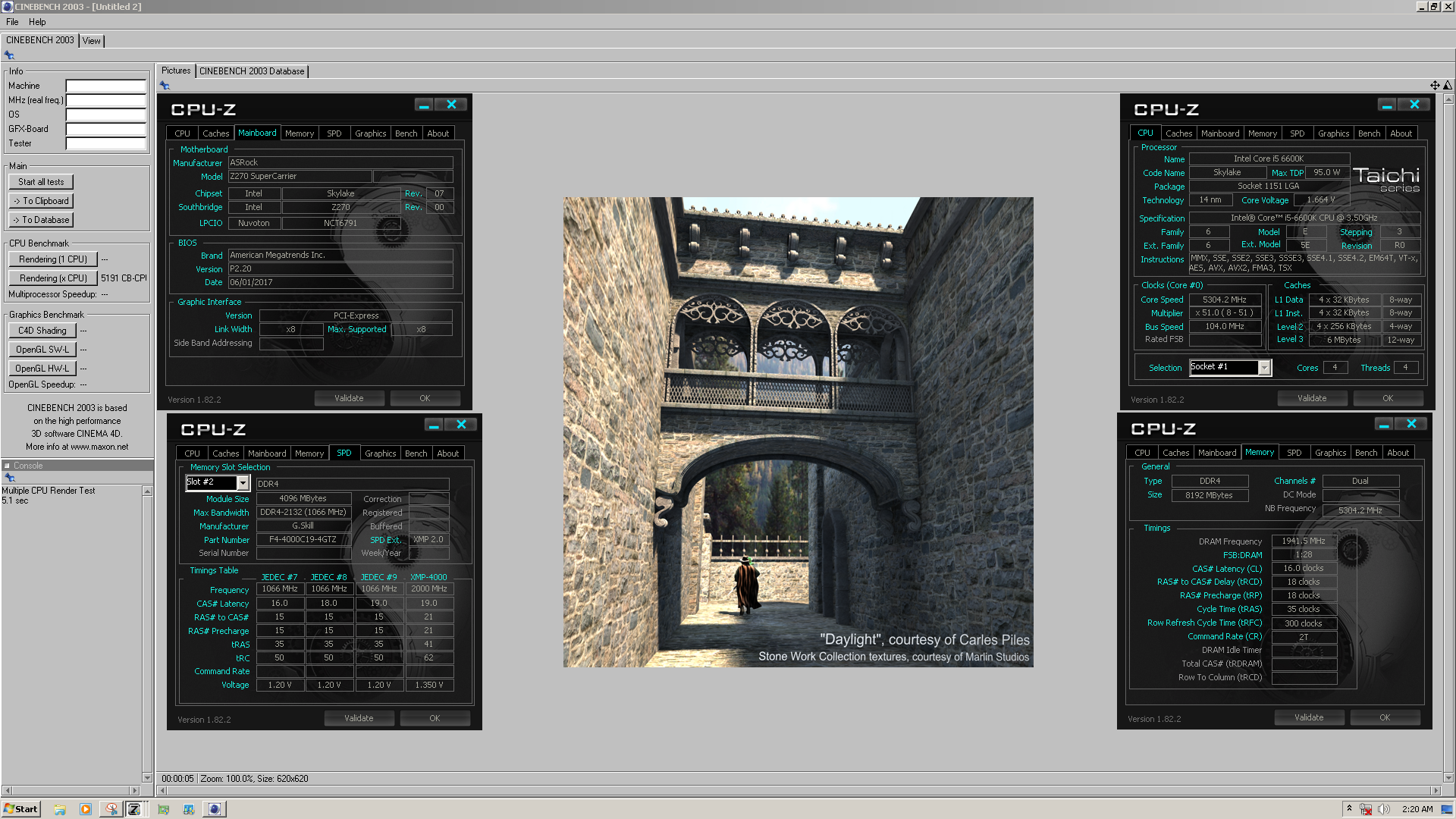
Task: Run the OpenGL HW-L benchmark
Action: point(42,369)
